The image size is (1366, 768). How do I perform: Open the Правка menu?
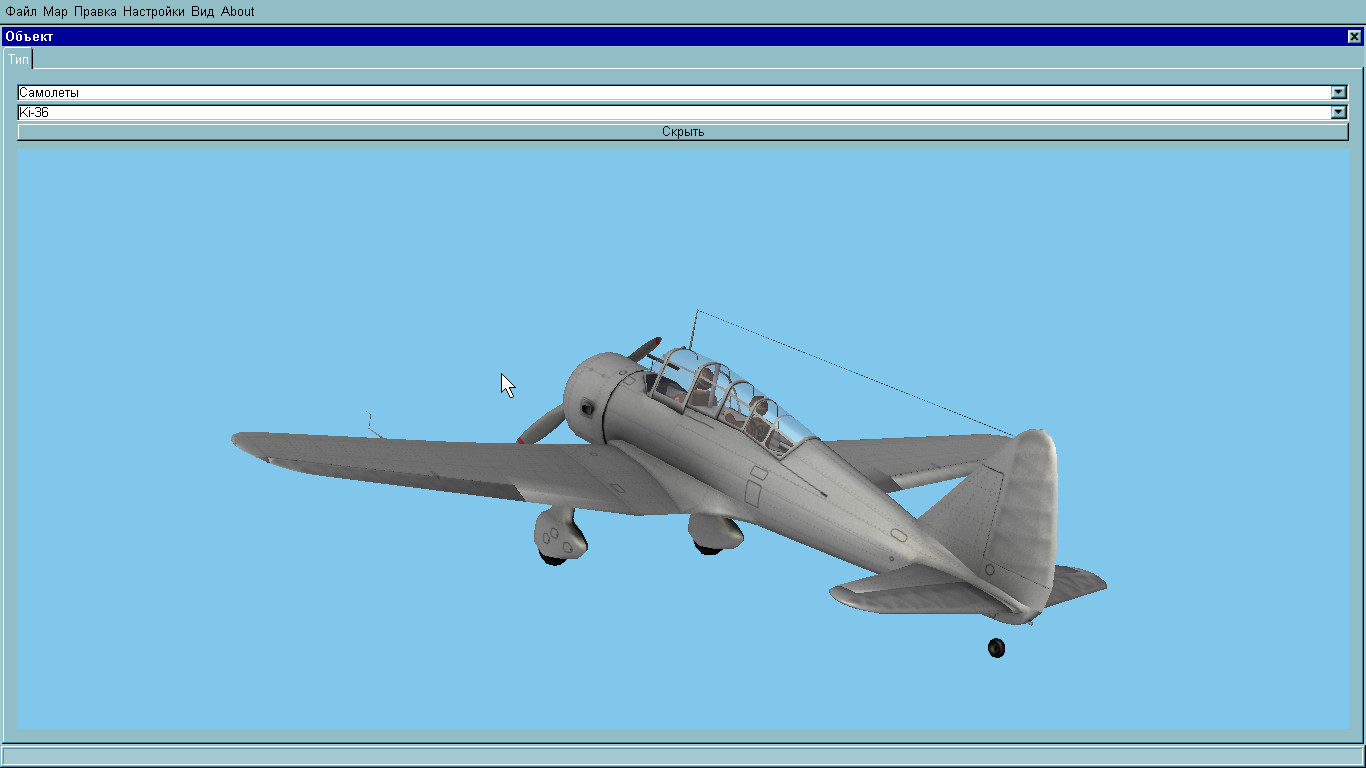click(95, 12)
